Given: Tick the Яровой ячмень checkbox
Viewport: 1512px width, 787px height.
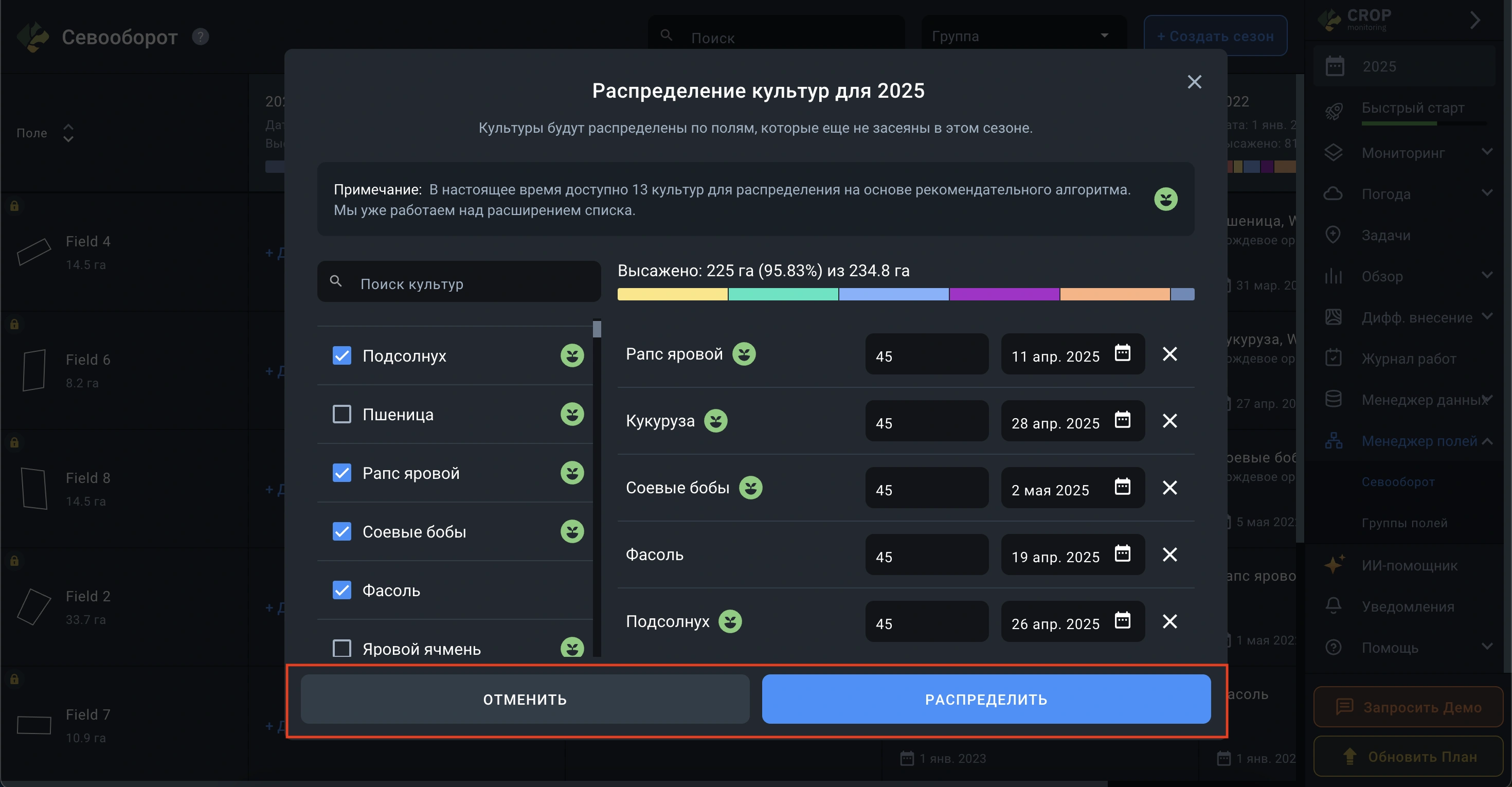Looking at the screenshot, I should point(341,649).
